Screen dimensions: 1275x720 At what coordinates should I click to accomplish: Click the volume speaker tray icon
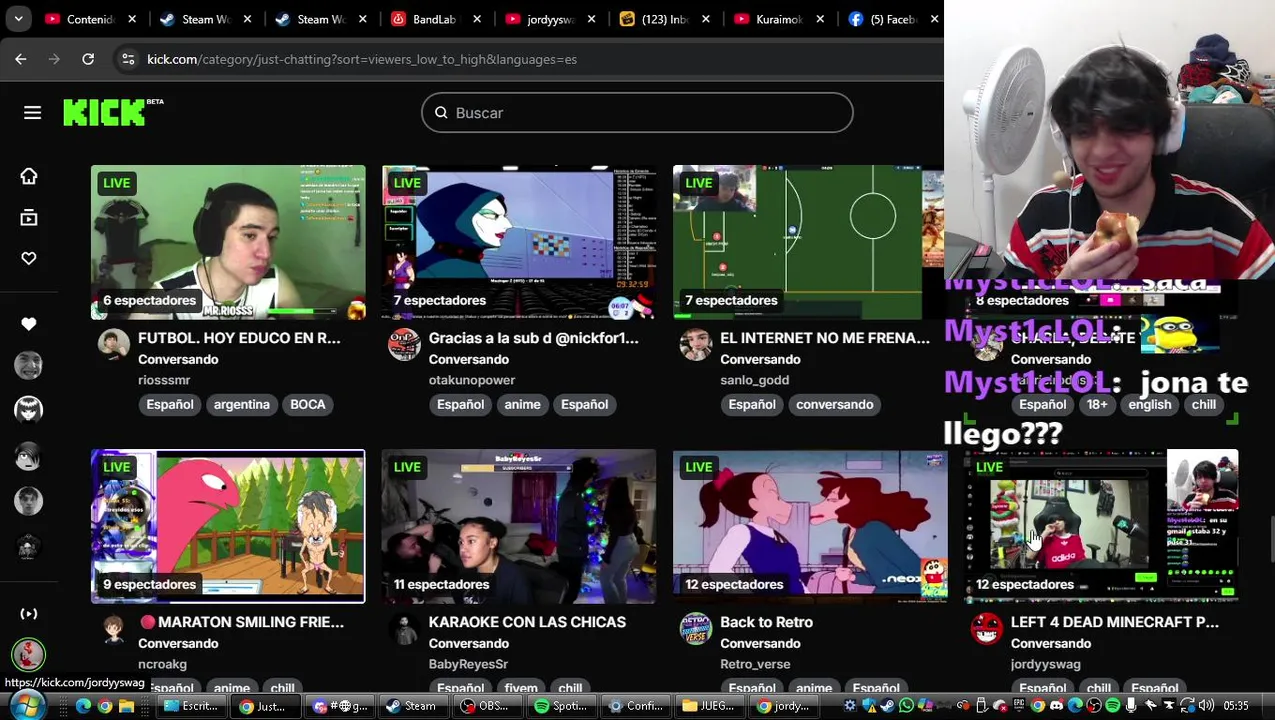pyautogui.click(x=1206, y=706)
